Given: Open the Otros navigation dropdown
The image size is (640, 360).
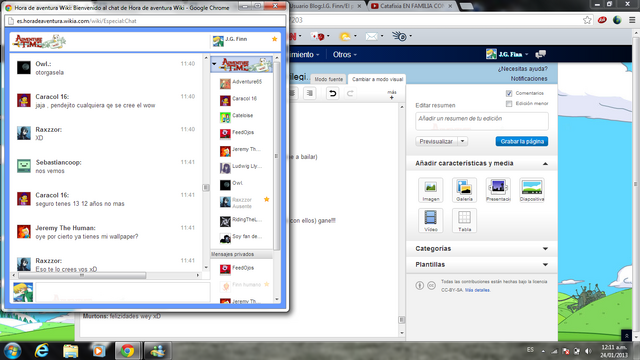Looking at the screenshot, I should (344, 54).
